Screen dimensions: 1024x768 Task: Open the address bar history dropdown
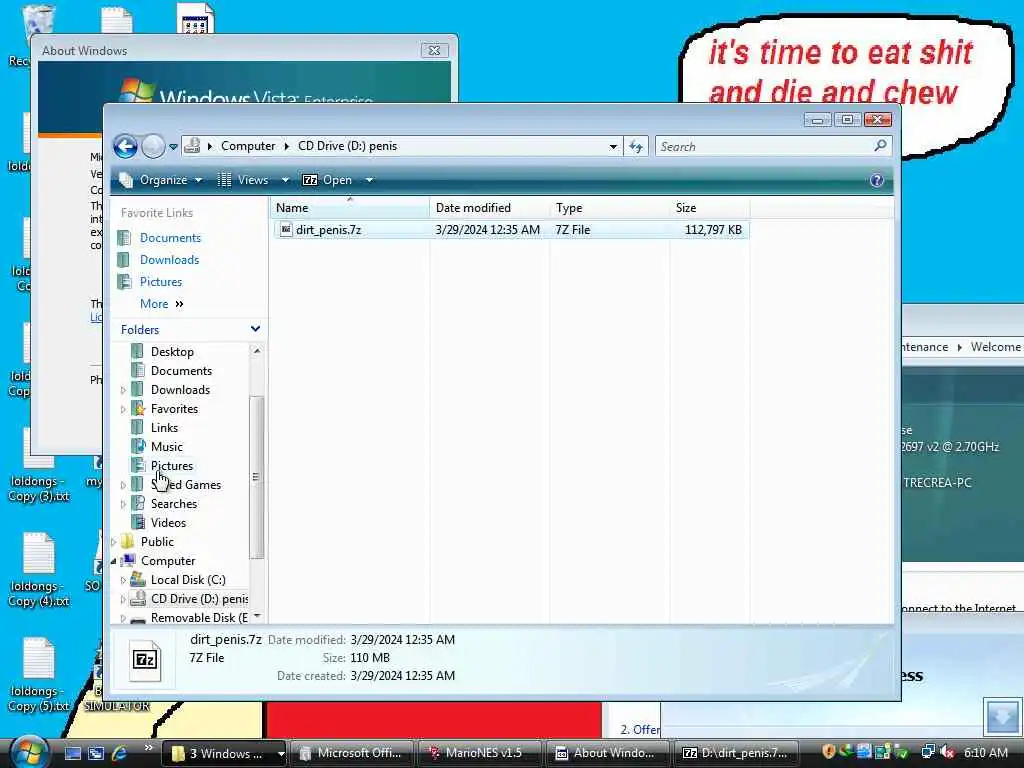coord(613,146)
